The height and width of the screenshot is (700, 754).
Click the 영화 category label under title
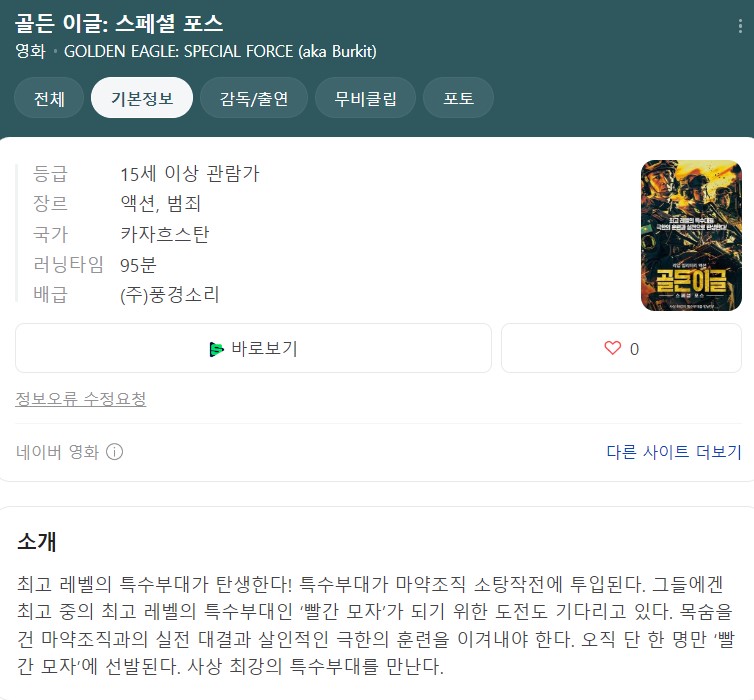pos(30,51)
